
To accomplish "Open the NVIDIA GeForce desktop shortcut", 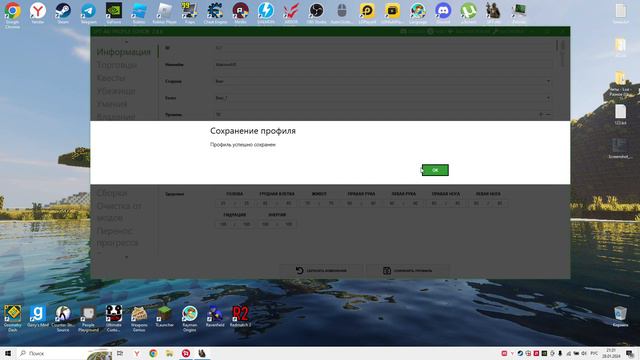I will pos(113,13).
